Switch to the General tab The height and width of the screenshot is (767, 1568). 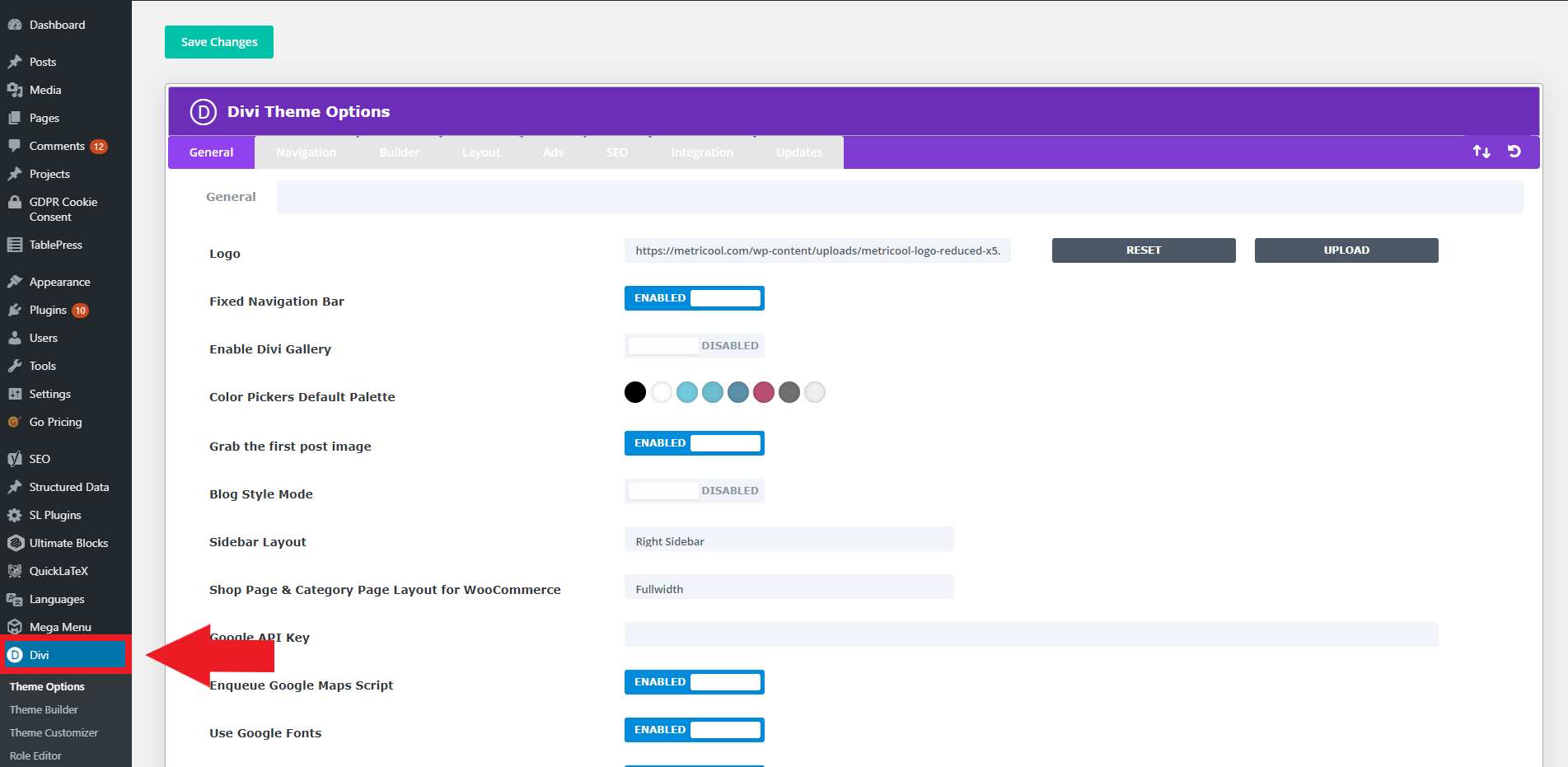212,152
